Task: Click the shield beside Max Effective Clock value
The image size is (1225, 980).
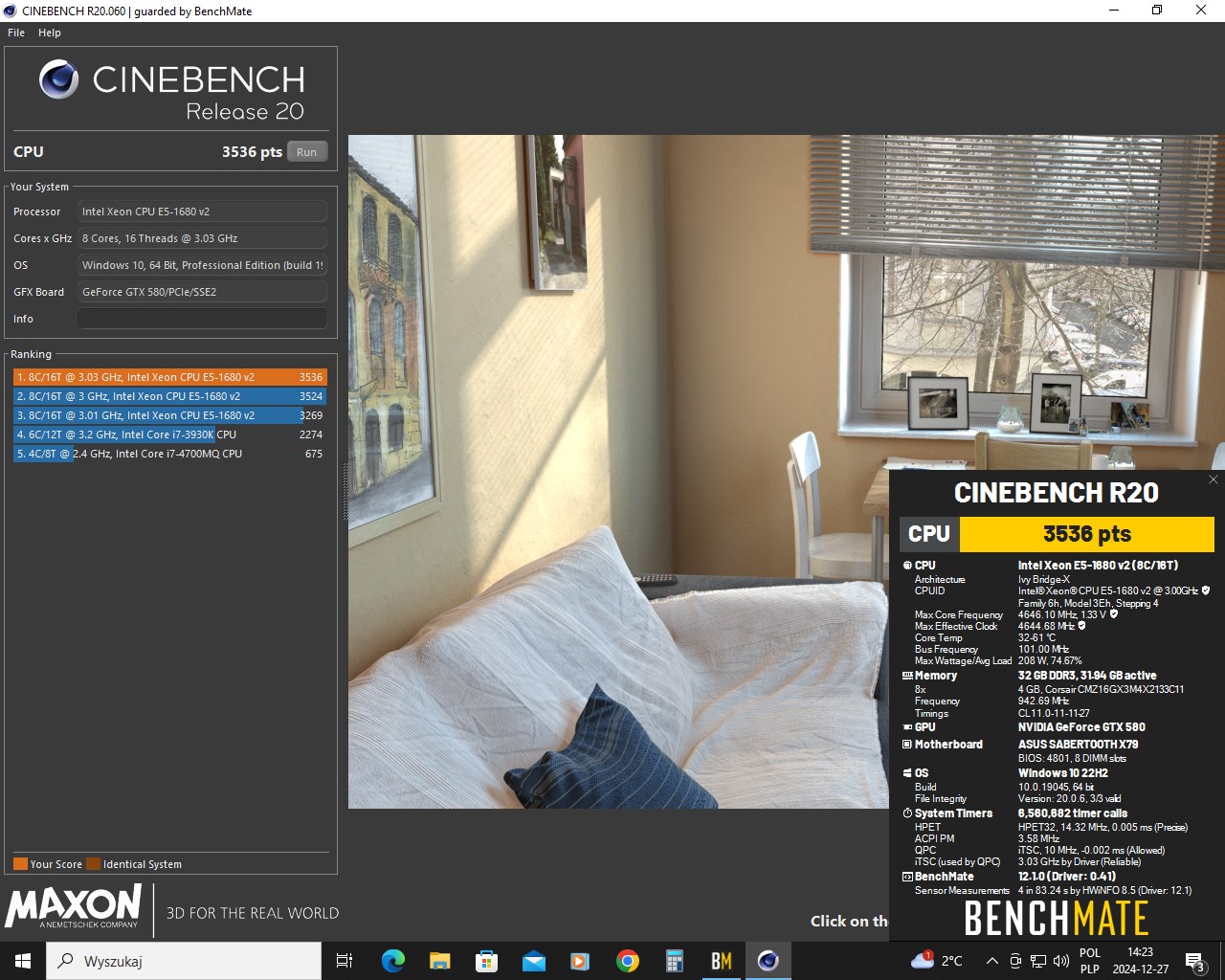Action: point(1082,626)
